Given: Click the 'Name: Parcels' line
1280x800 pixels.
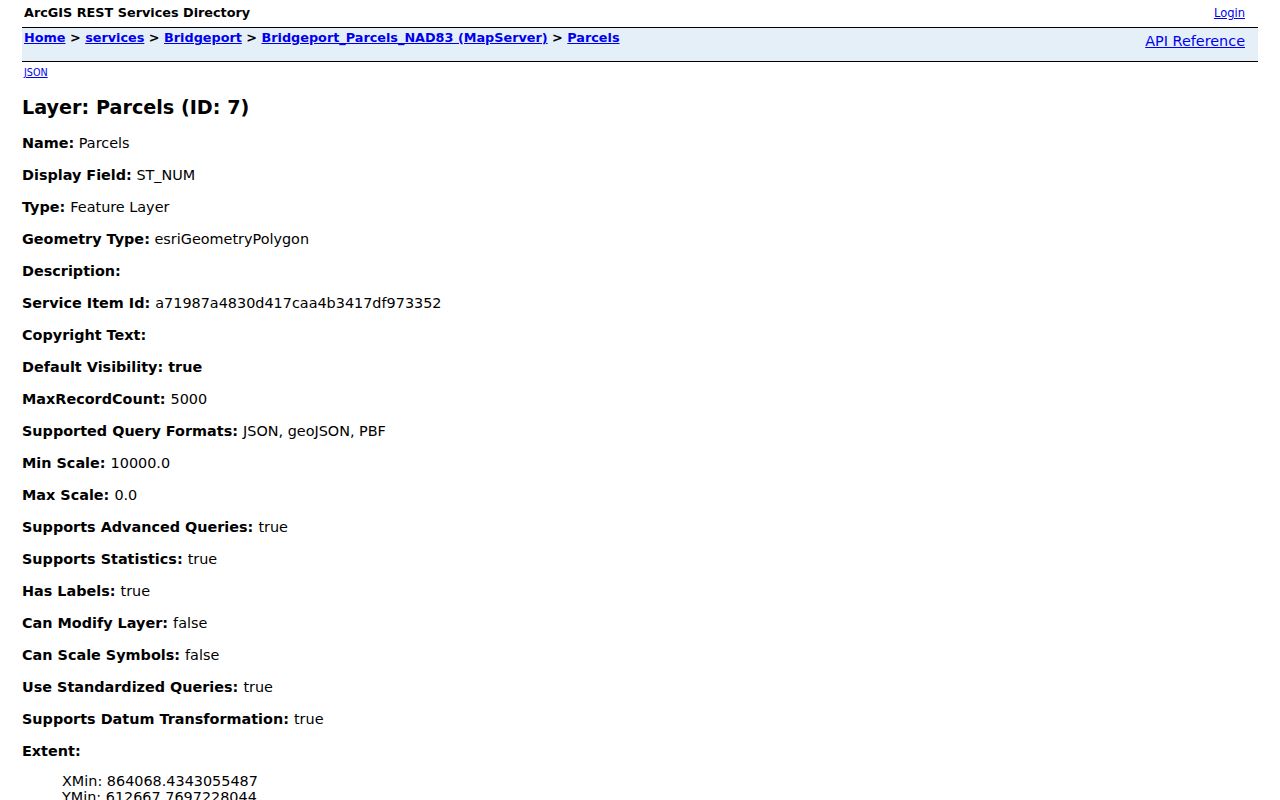Looking at the screenshot, I should (x=76, y=143).
